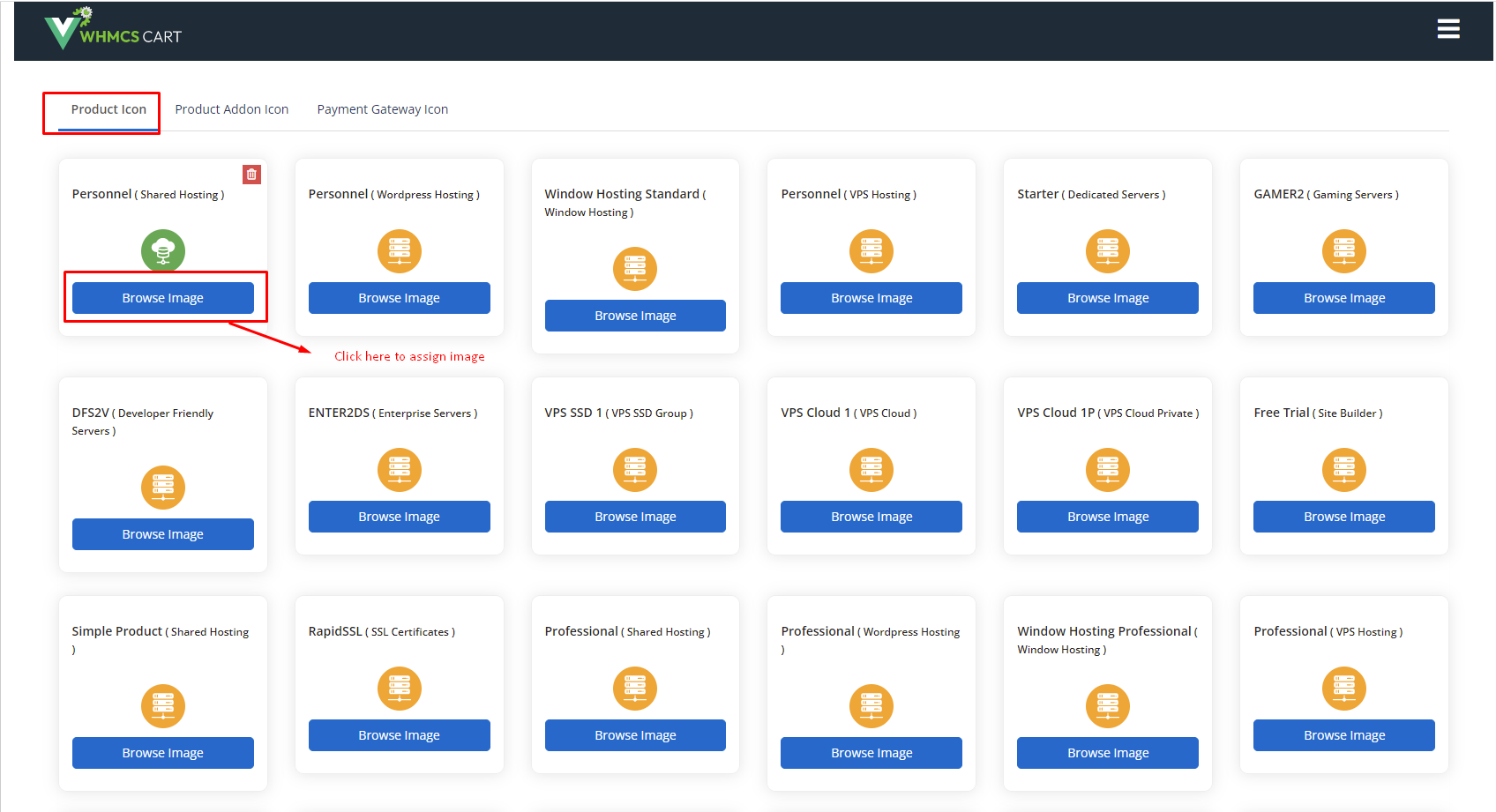Browse image for Personnel Wordpress Hosting
The width and height of the screenshot is (1496, 812).
coord(399,298)
